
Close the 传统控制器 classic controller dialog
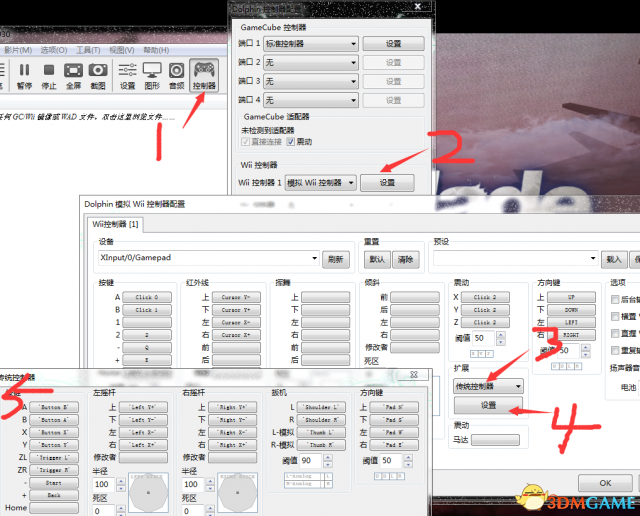(414, 374)
